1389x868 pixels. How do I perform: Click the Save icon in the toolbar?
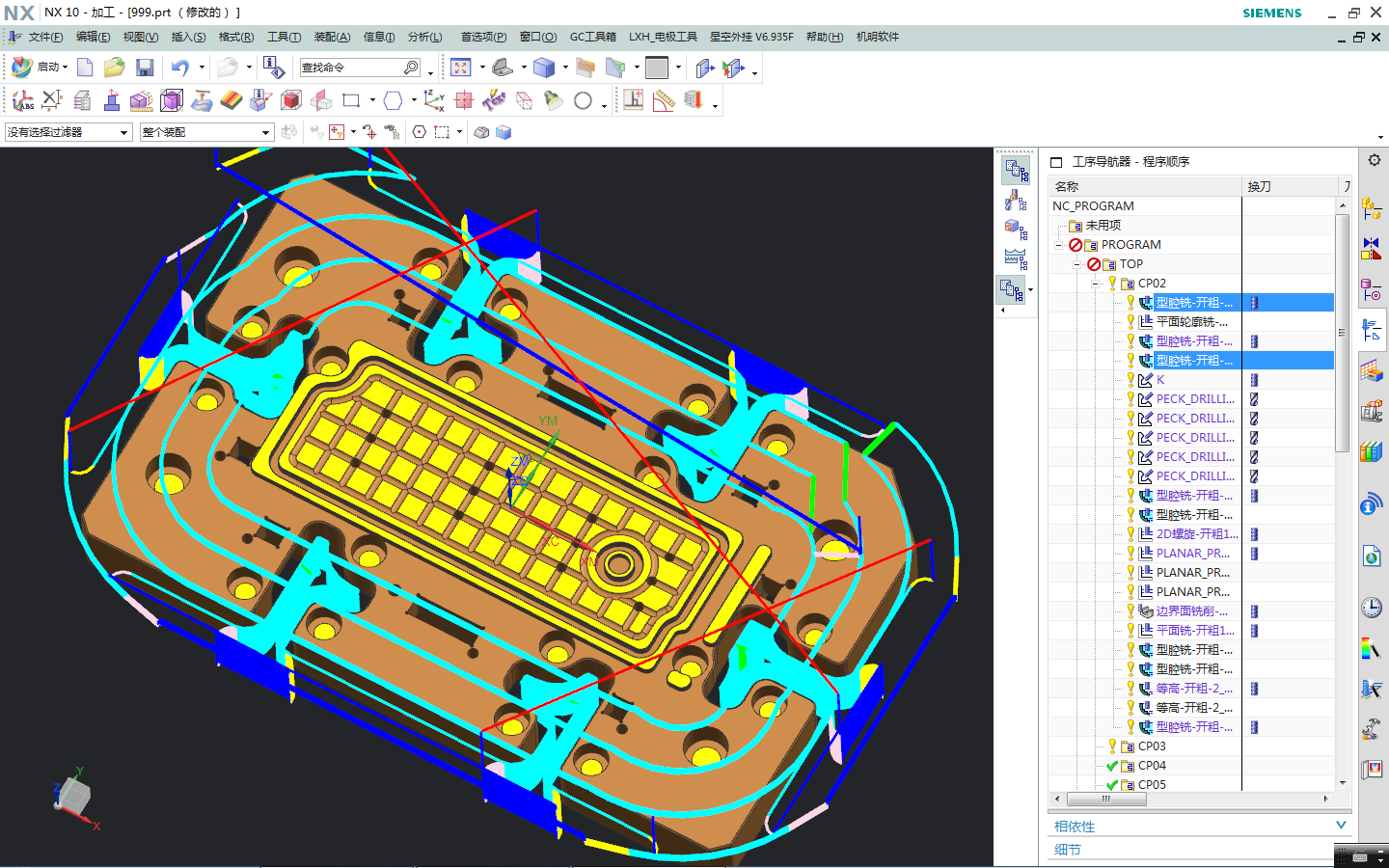[x=145, y=68]
